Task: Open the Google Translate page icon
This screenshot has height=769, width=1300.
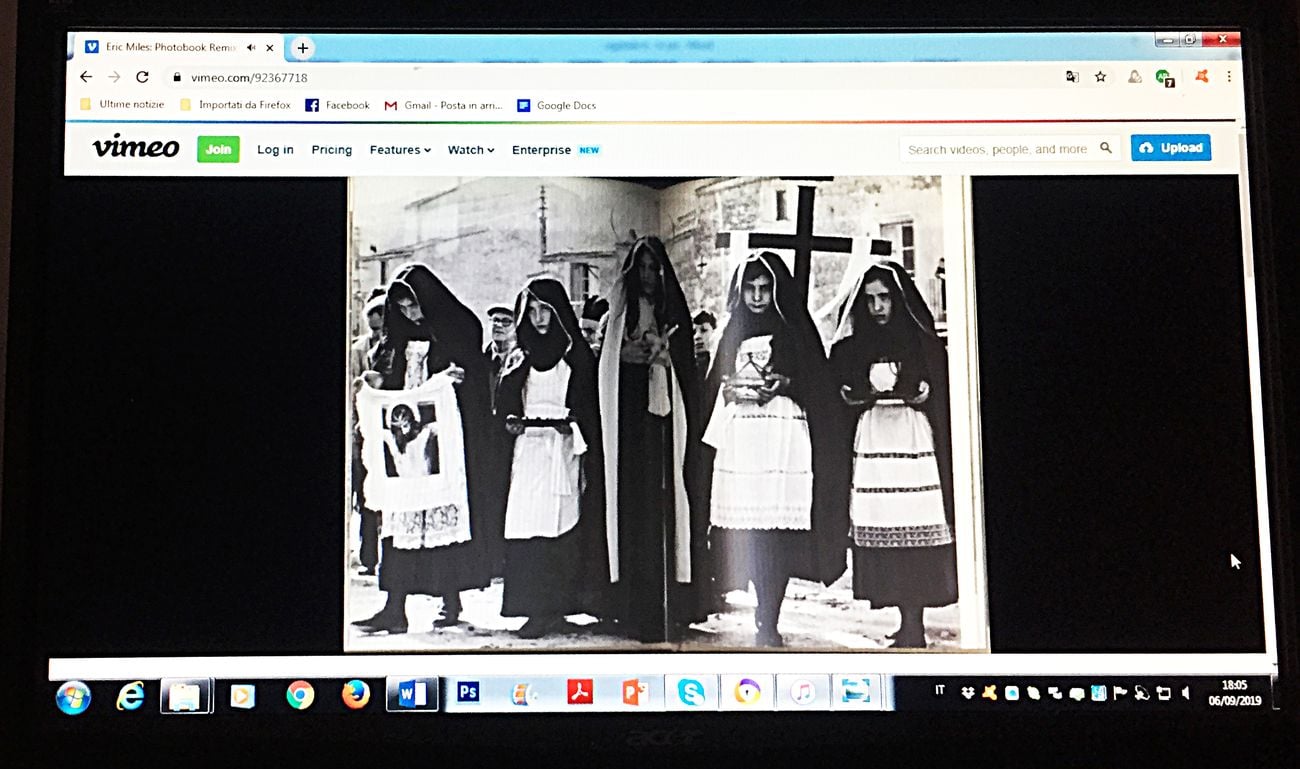Action: (x=1072, y=77)
